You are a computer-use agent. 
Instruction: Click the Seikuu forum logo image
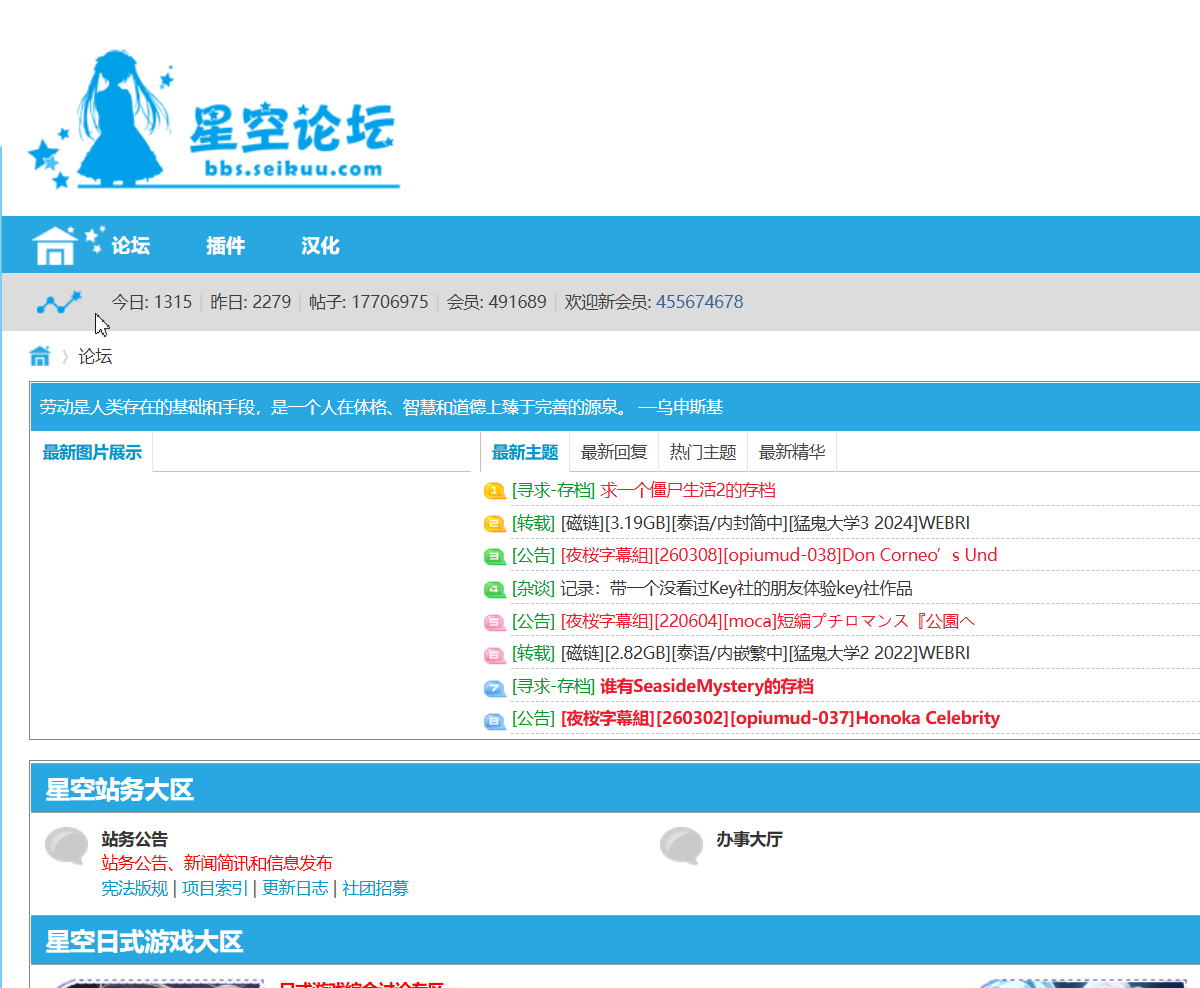(x=213, y=120)
